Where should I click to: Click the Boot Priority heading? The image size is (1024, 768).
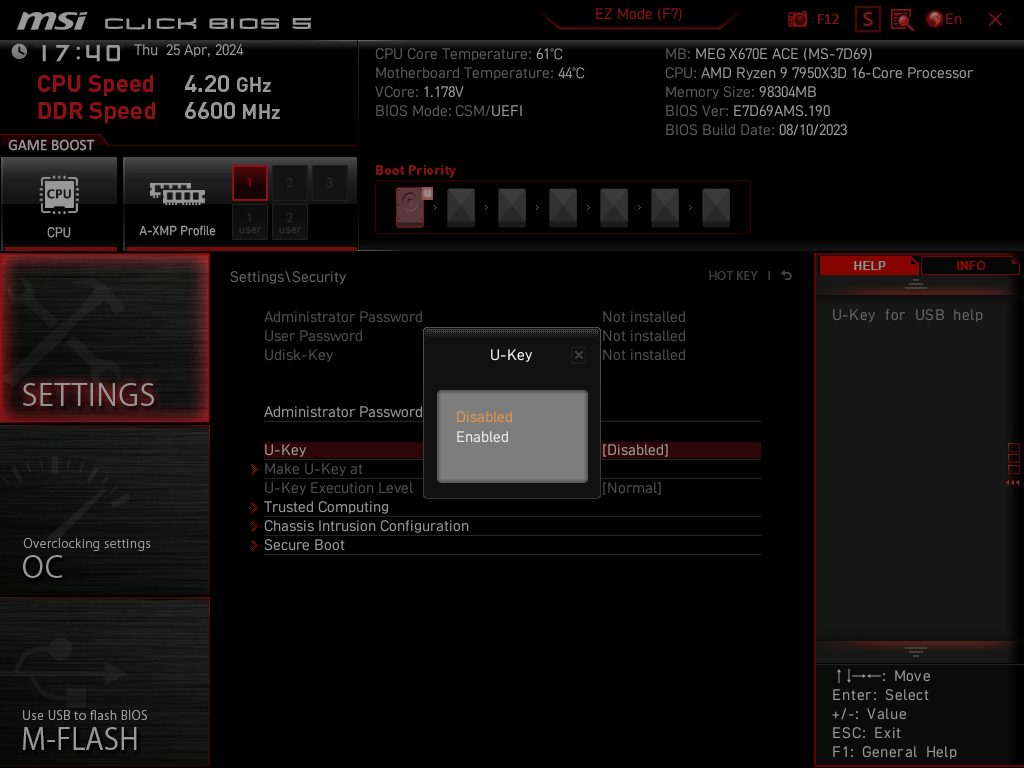tap(415, 170)
